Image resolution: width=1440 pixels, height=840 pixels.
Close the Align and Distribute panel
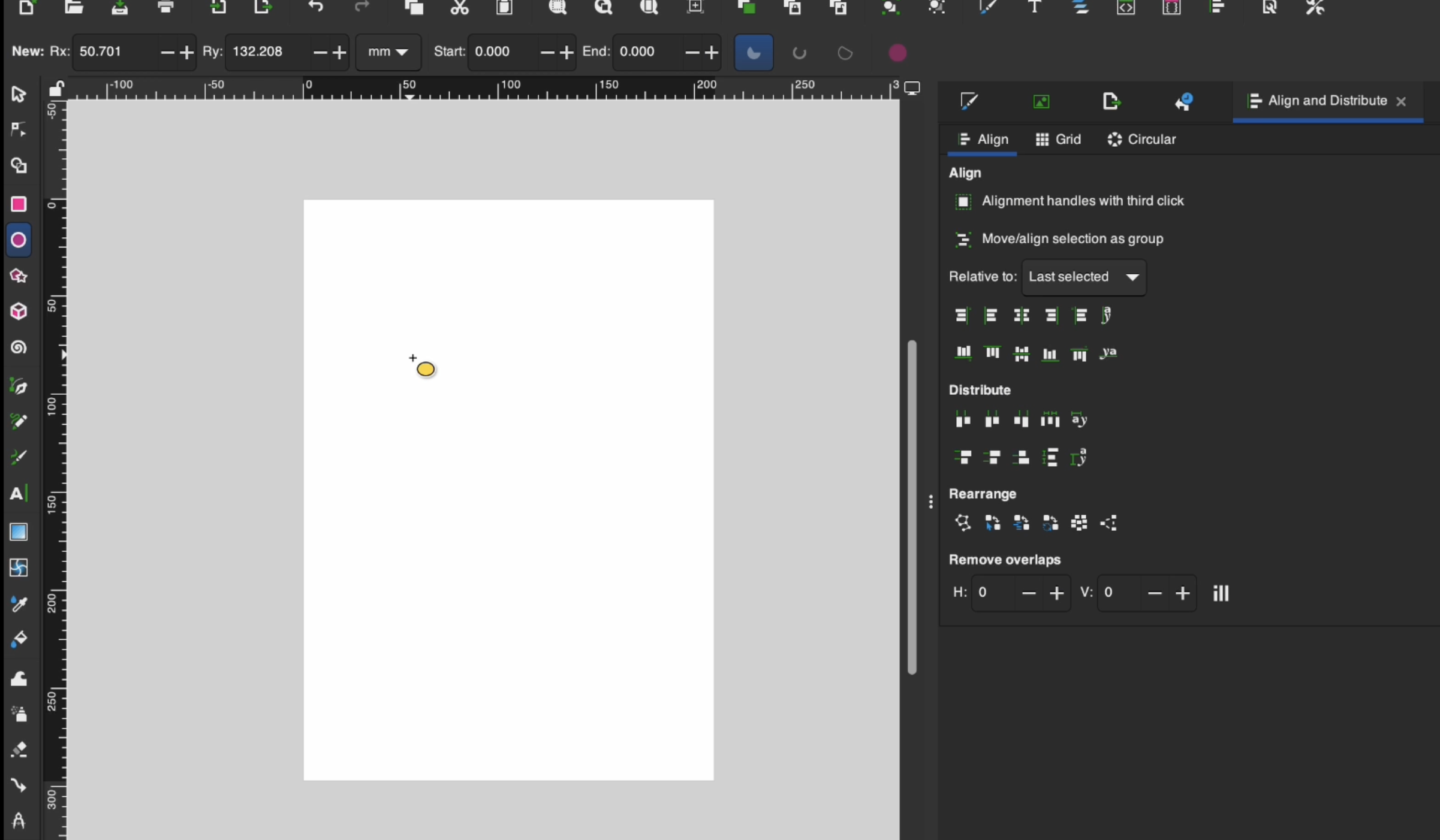click(1402, 101)
